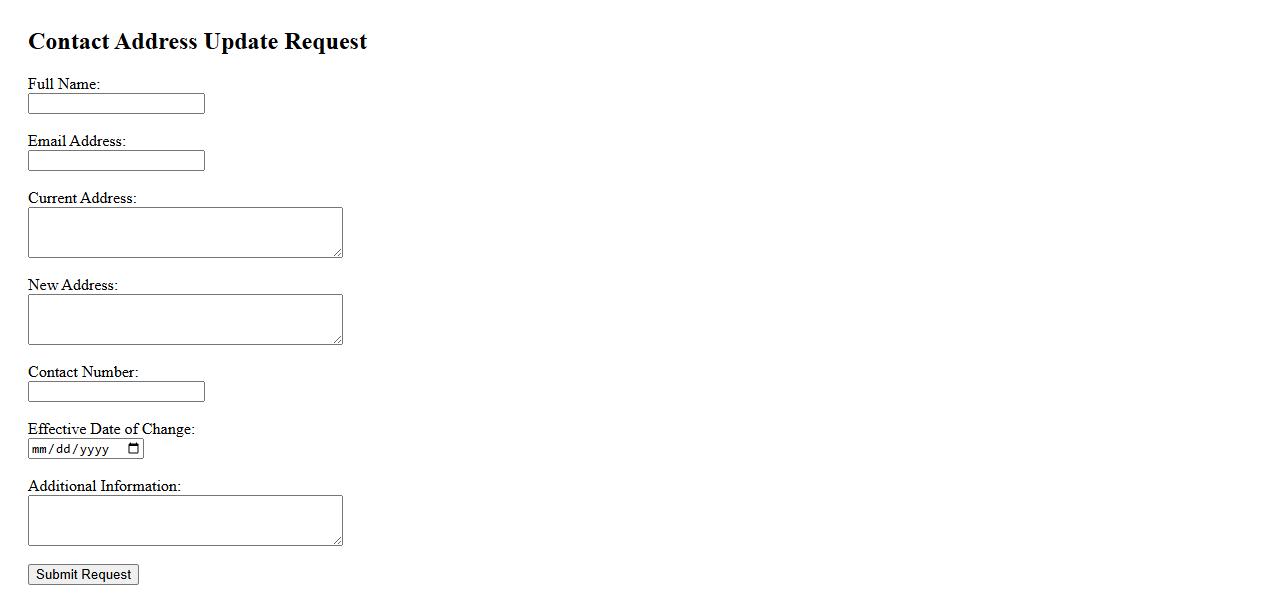Viewport: 1278px width, 601px height.
Task: Select the Contact Number input field
Action: click(x=116, y=392)
